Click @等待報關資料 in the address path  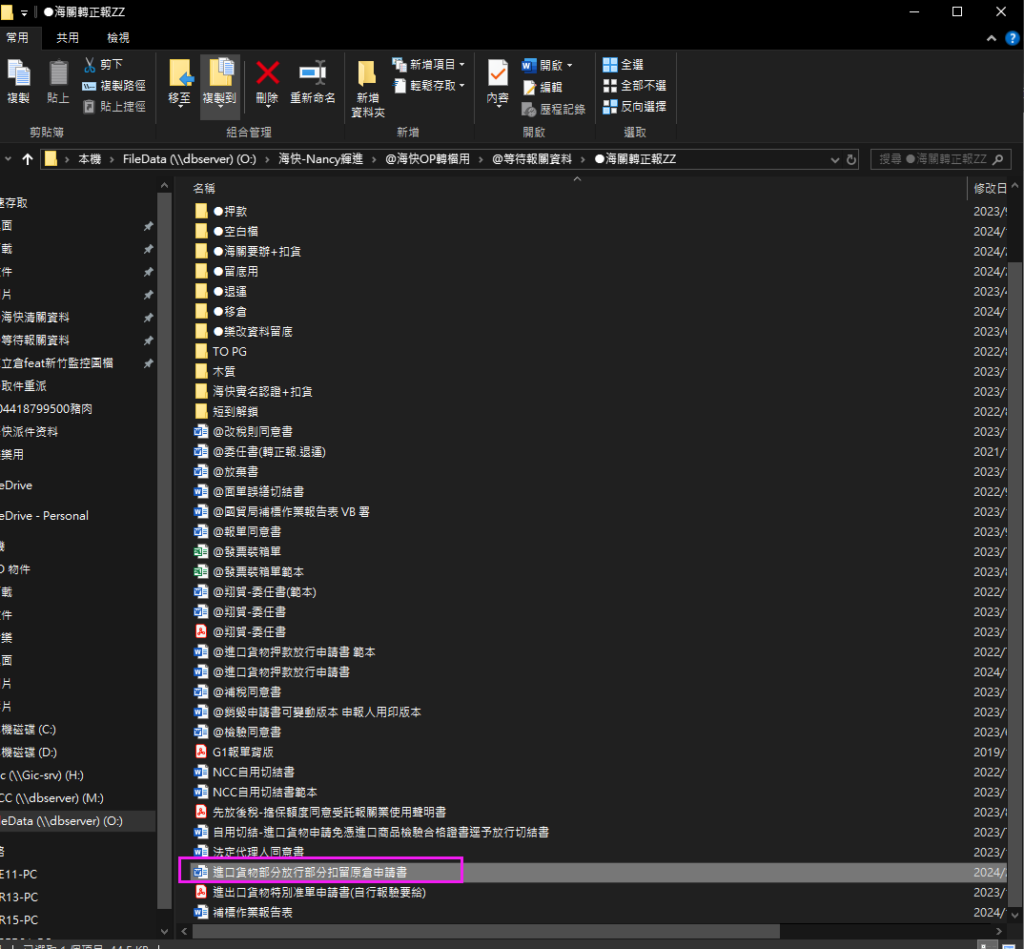531,159
